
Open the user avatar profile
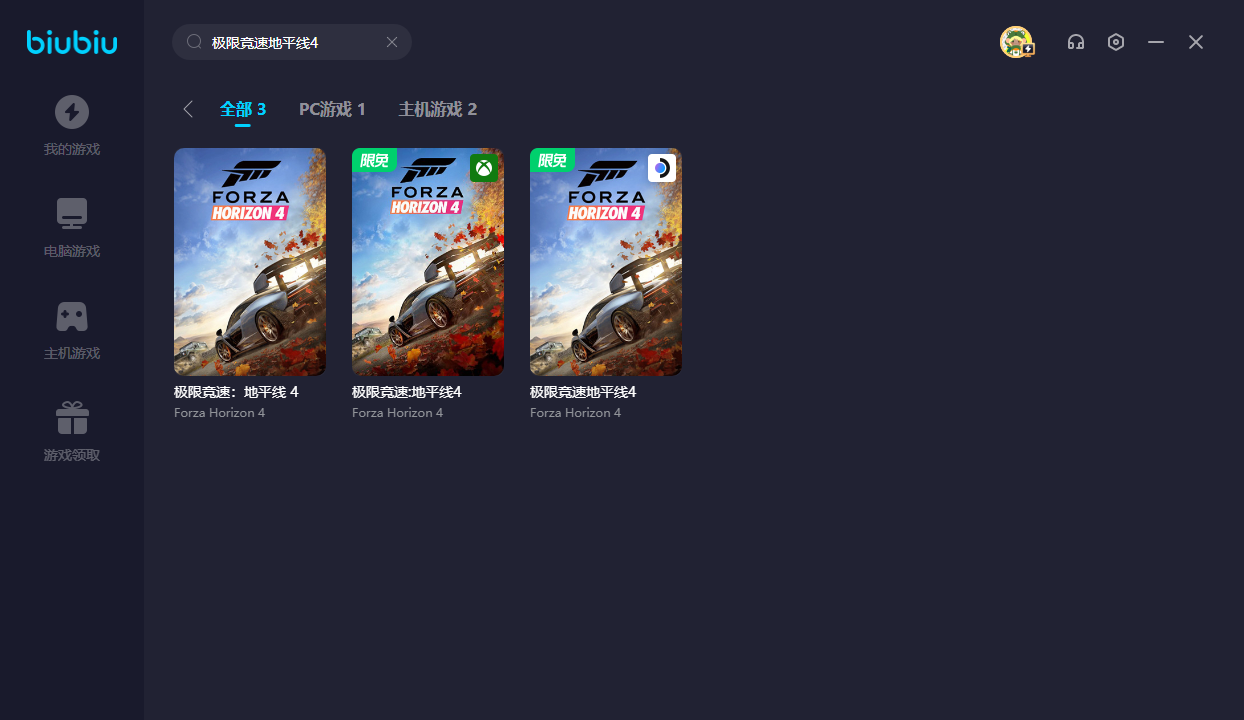click(x=1016, y=42)
